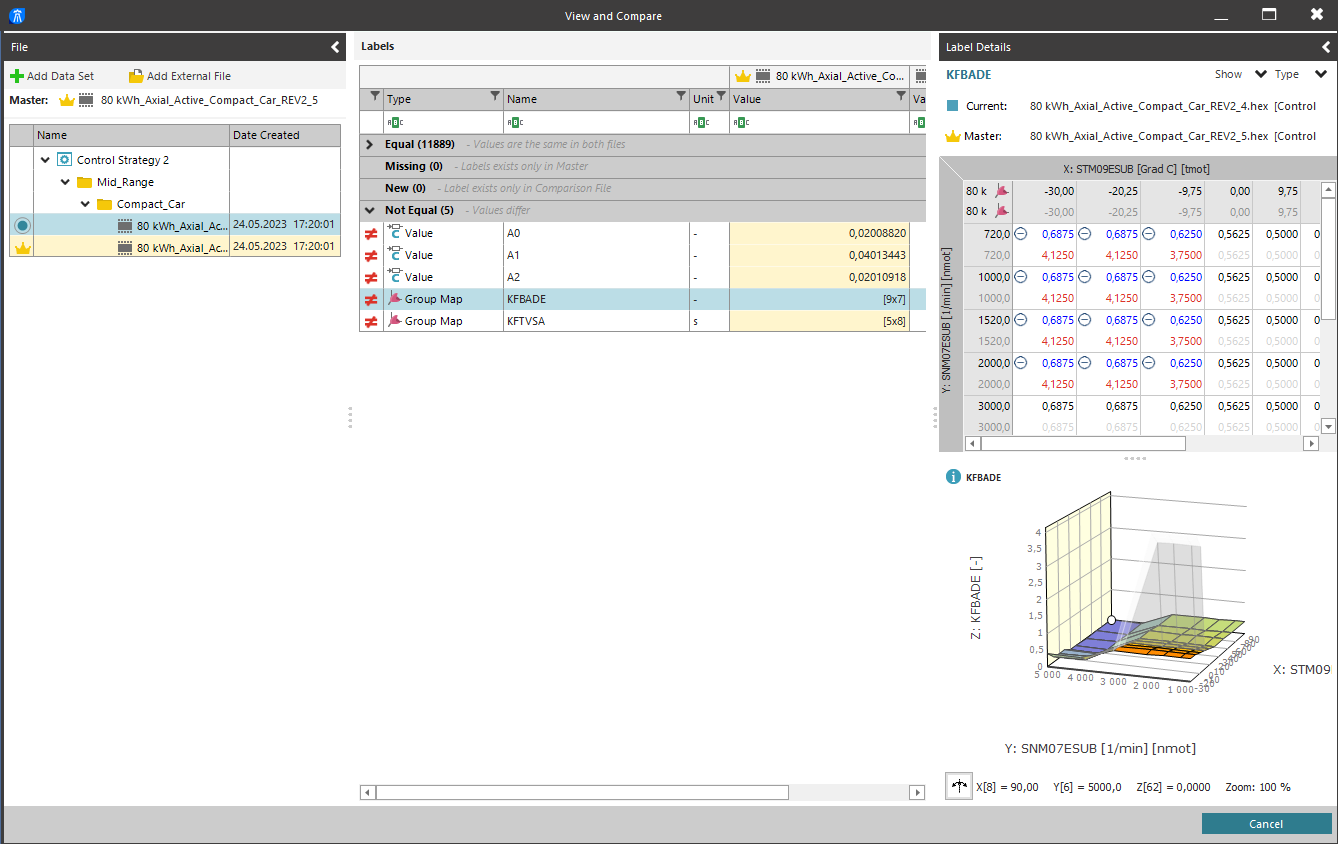This screenshot has width=1338, height=844.
Task: Open the Show dropdown in Label Details
Action: [x=1260, y=74]
